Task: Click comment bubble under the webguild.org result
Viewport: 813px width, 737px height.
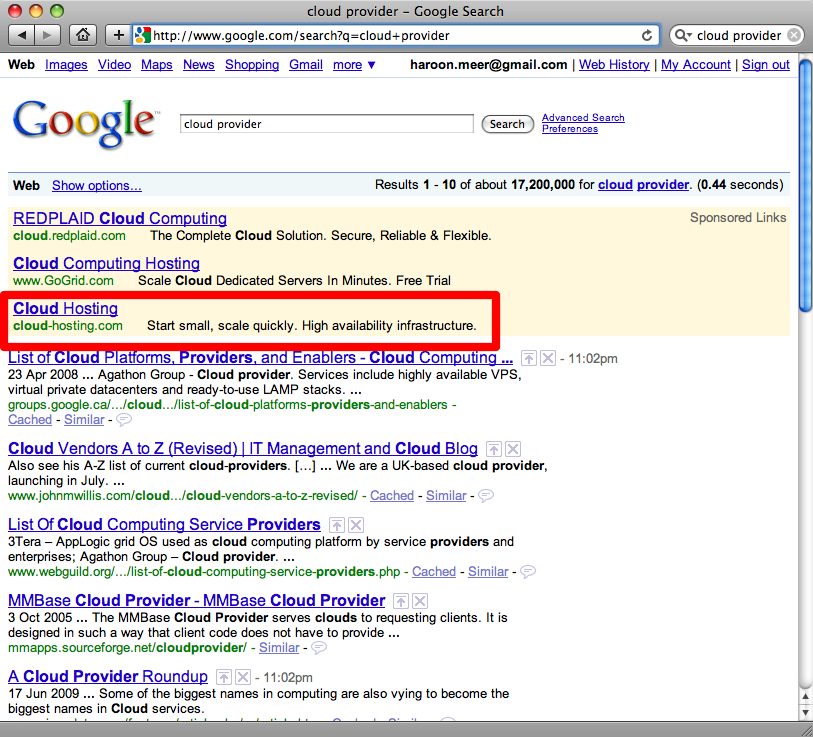Action: [527, 572]
